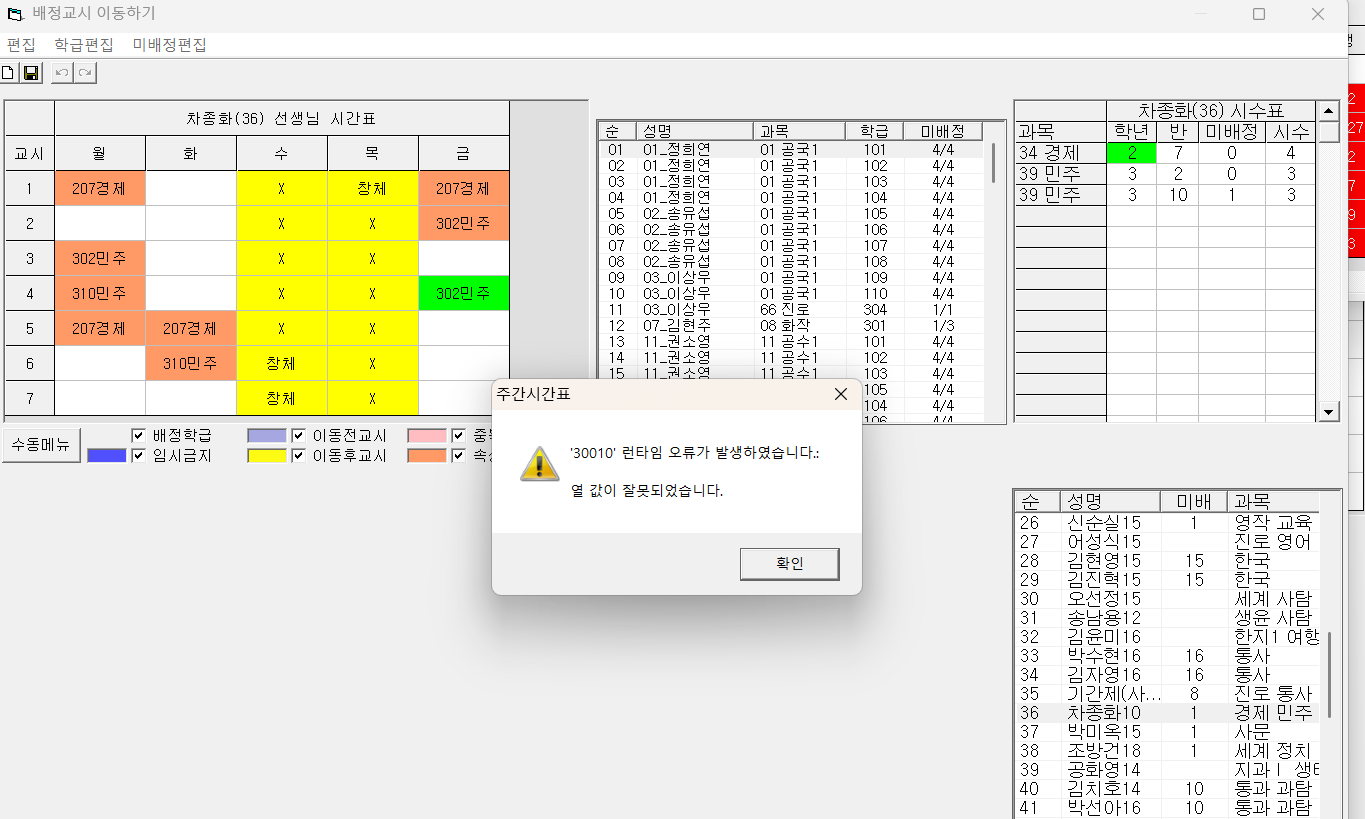Click the undo arrow toolbar icon
The height and width of the screenshot is (819, 1365).
62,72
